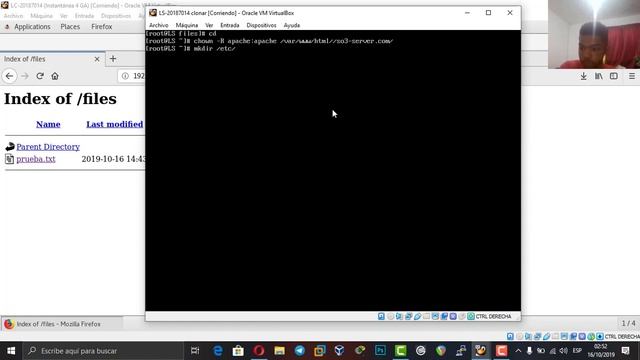Open Telegram from taskbar
The height and width of the screenshot is (360, 640).
click(x=300, y=351)
